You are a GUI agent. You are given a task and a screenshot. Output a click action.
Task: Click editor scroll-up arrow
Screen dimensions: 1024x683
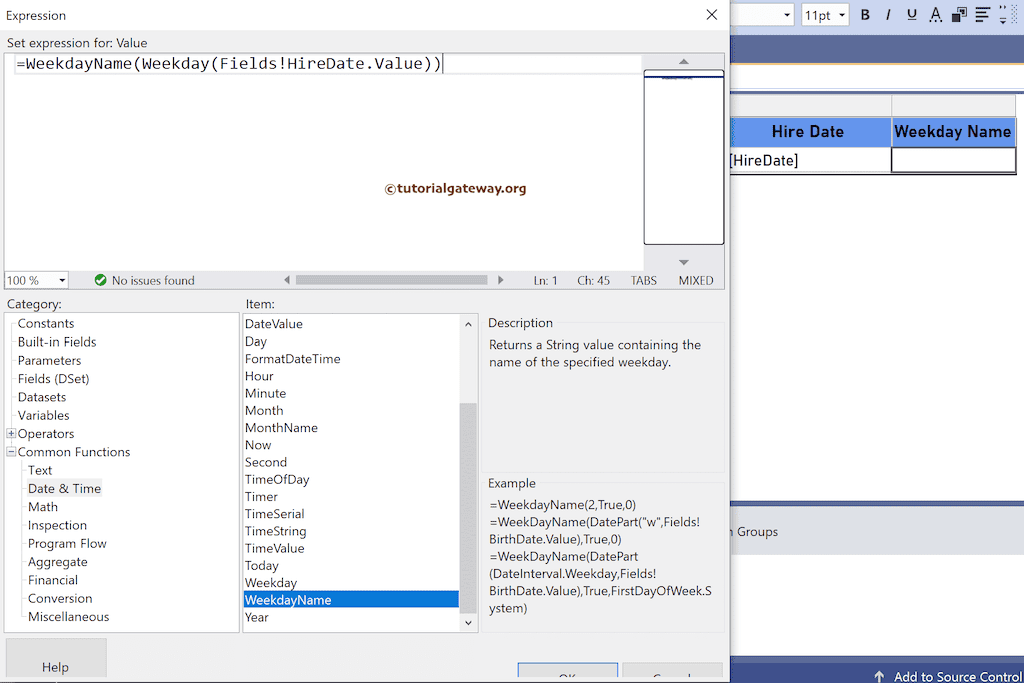point(684,61)
